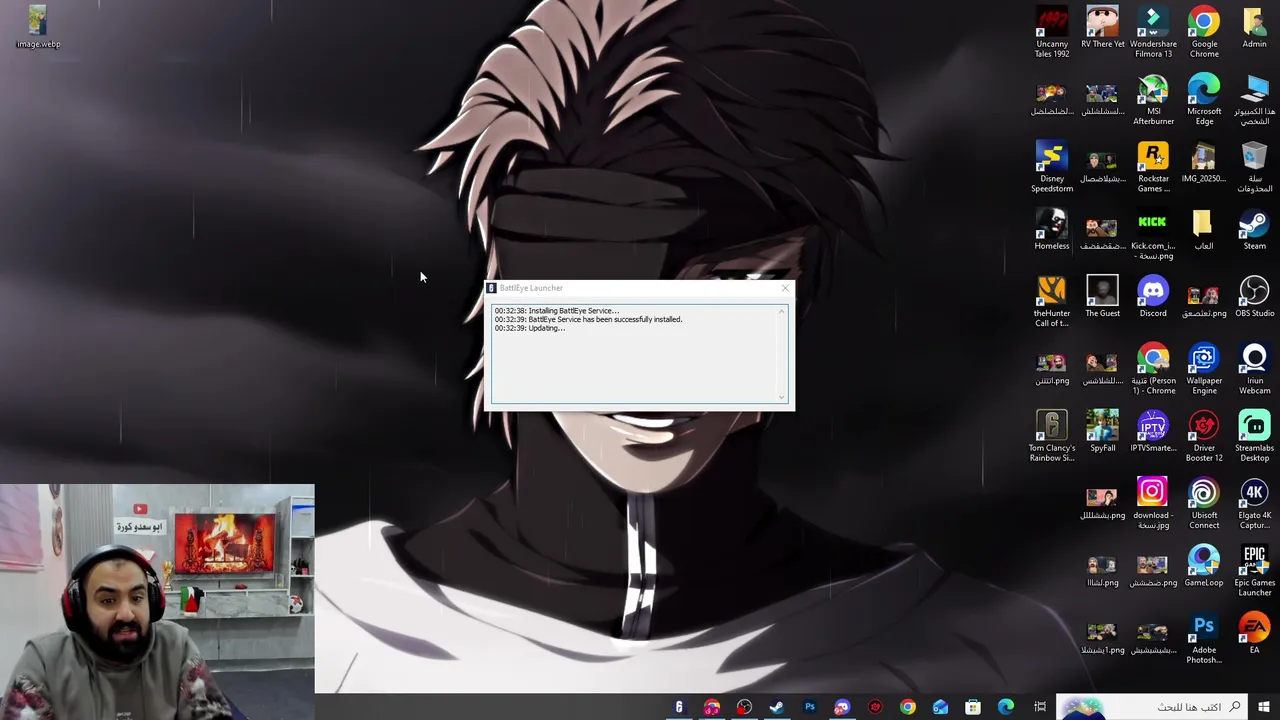Click the BattlEye log scroll-down arrow
This screenshot has height=720, width=1280.
tap(781, 396)
